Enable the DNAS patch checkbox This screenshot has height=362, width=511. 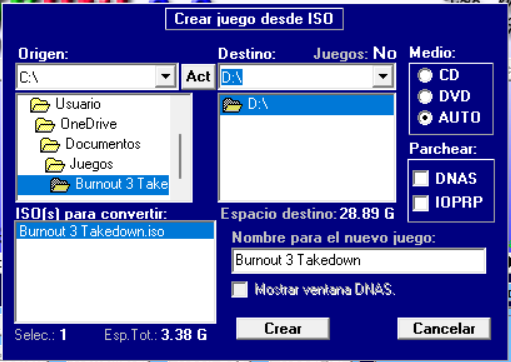click(420, 178)
